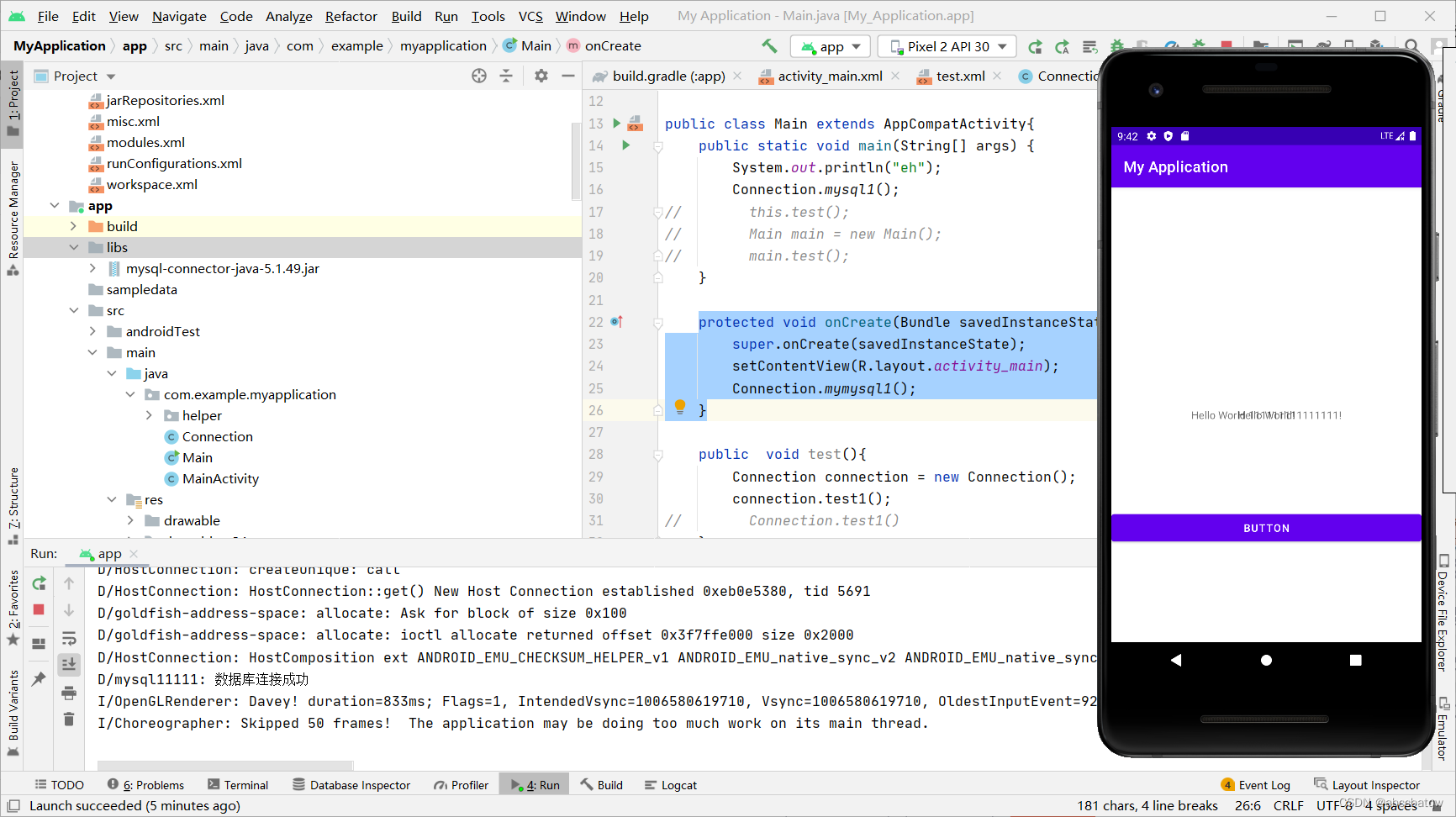
Task: Click onCreate breadcrumb in navigation bar
Action: pyautogui.click(x=613, y=46)
